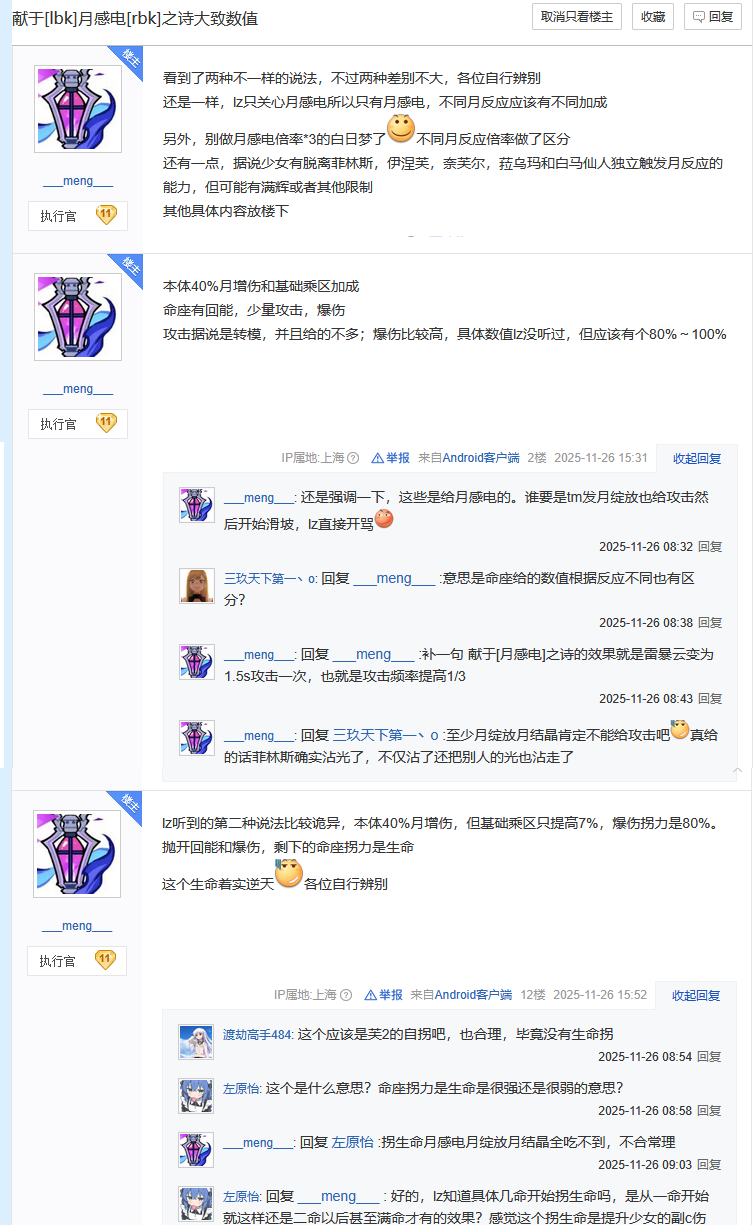Collapse replies with 收起回复 on floor 2

697,458
